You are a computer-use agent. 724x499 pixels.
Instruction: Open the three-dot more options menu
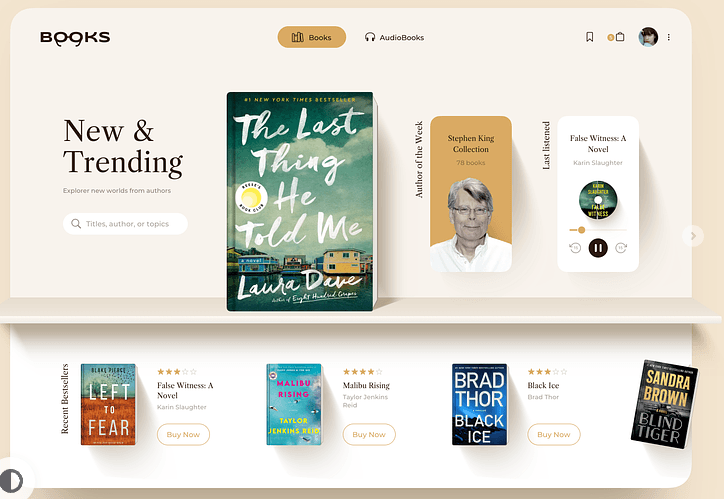point(669,37)
